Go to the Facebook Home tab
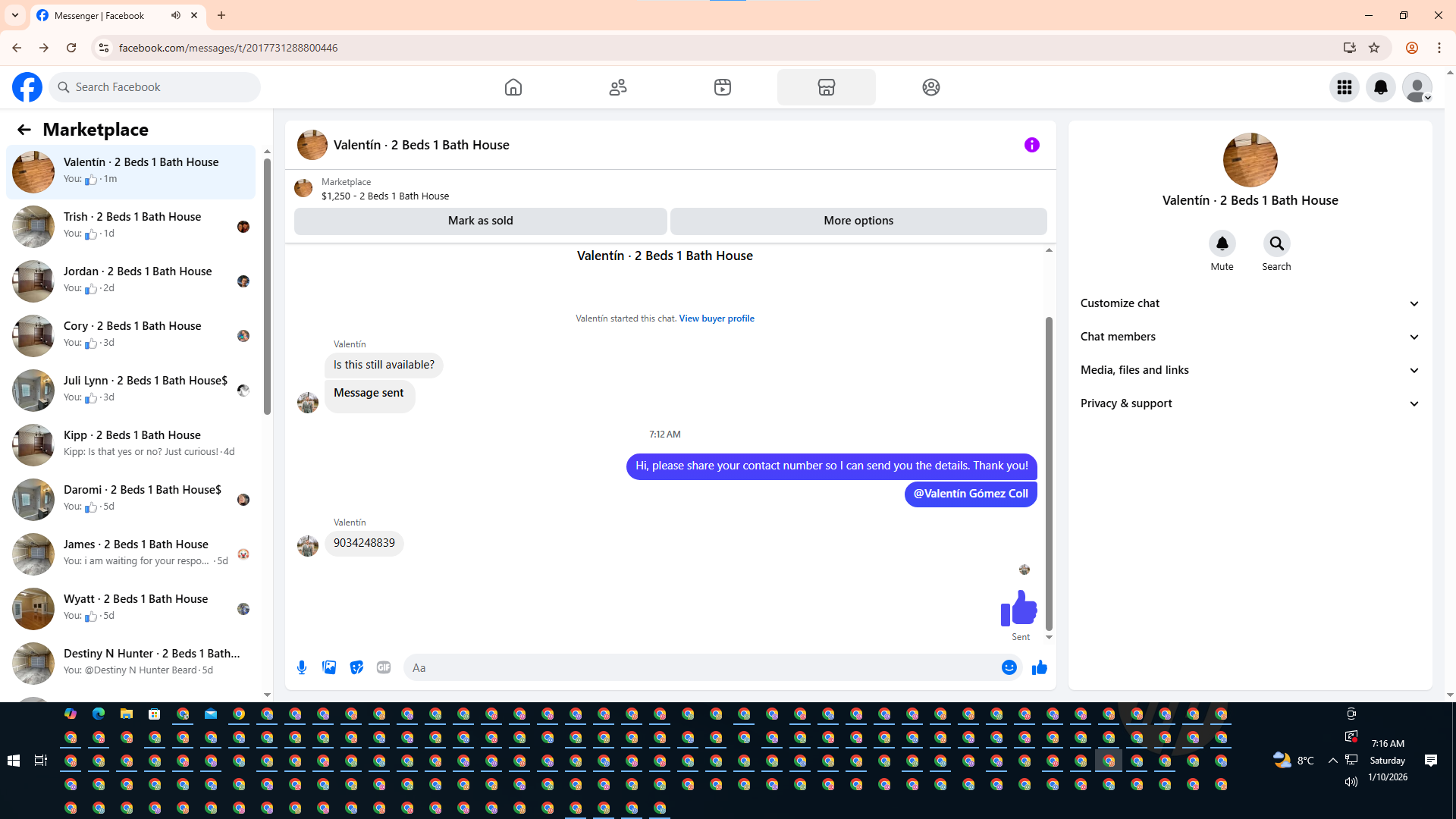Screen dimensions: 1456x819 [513, 87]
